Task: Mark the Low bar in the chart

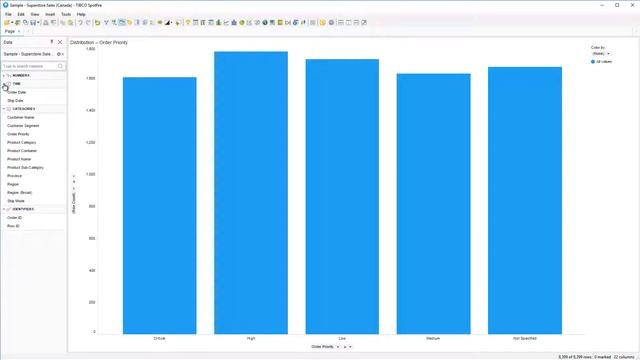Action: click(x=342, y=196)
